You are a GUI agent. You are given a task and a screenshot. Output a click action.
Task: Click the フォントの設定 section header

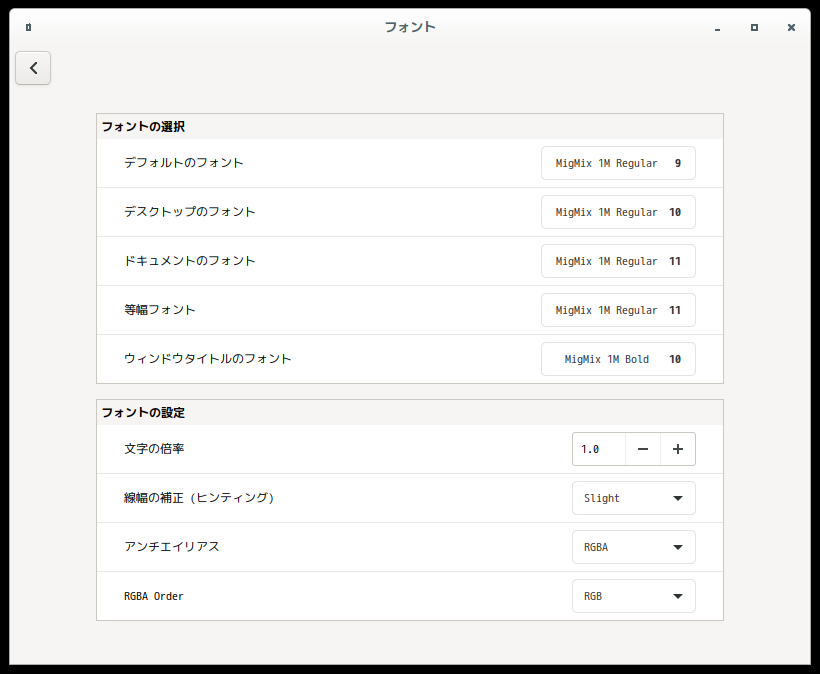(143, 413)
